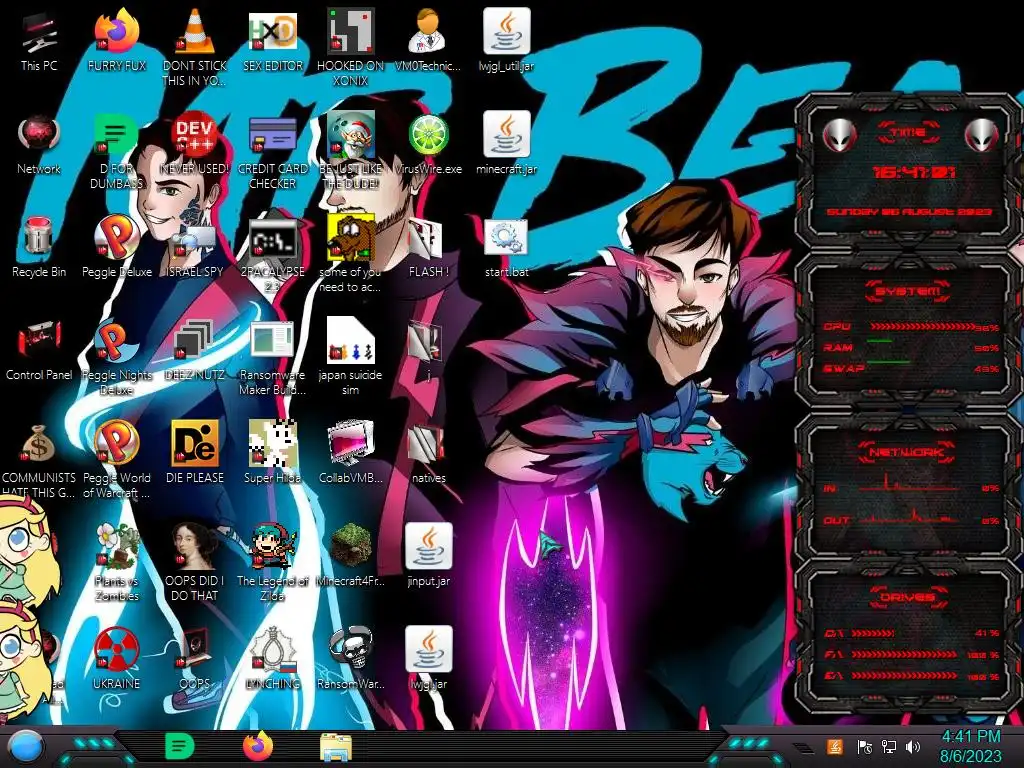This screenshot has width=1024, height=768.
Task: Click the right alien head gadget icon
Action: (x=982, y=135)
